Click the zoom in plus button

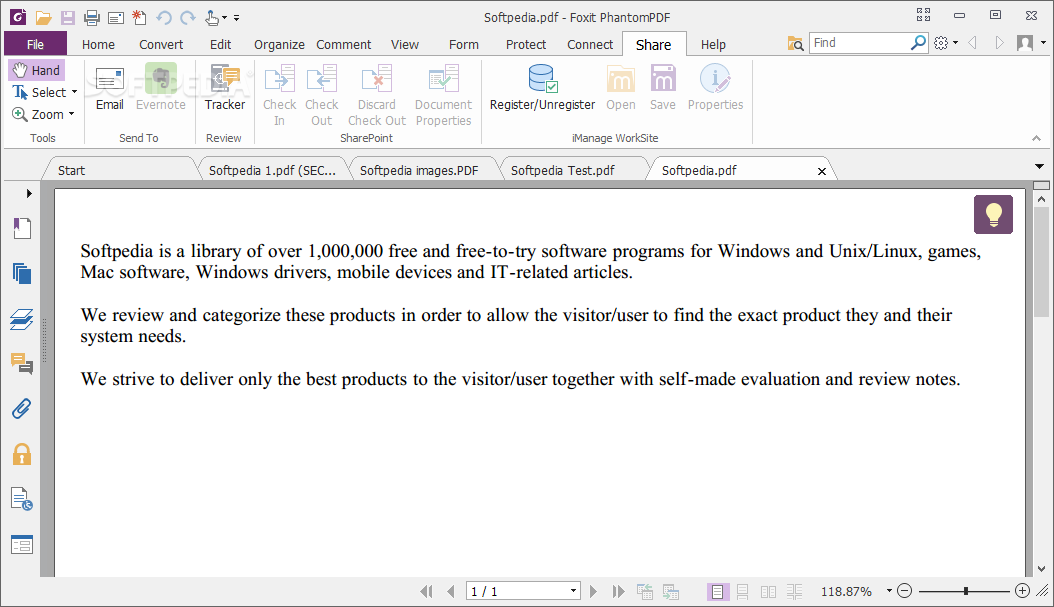click(1022, 591)
